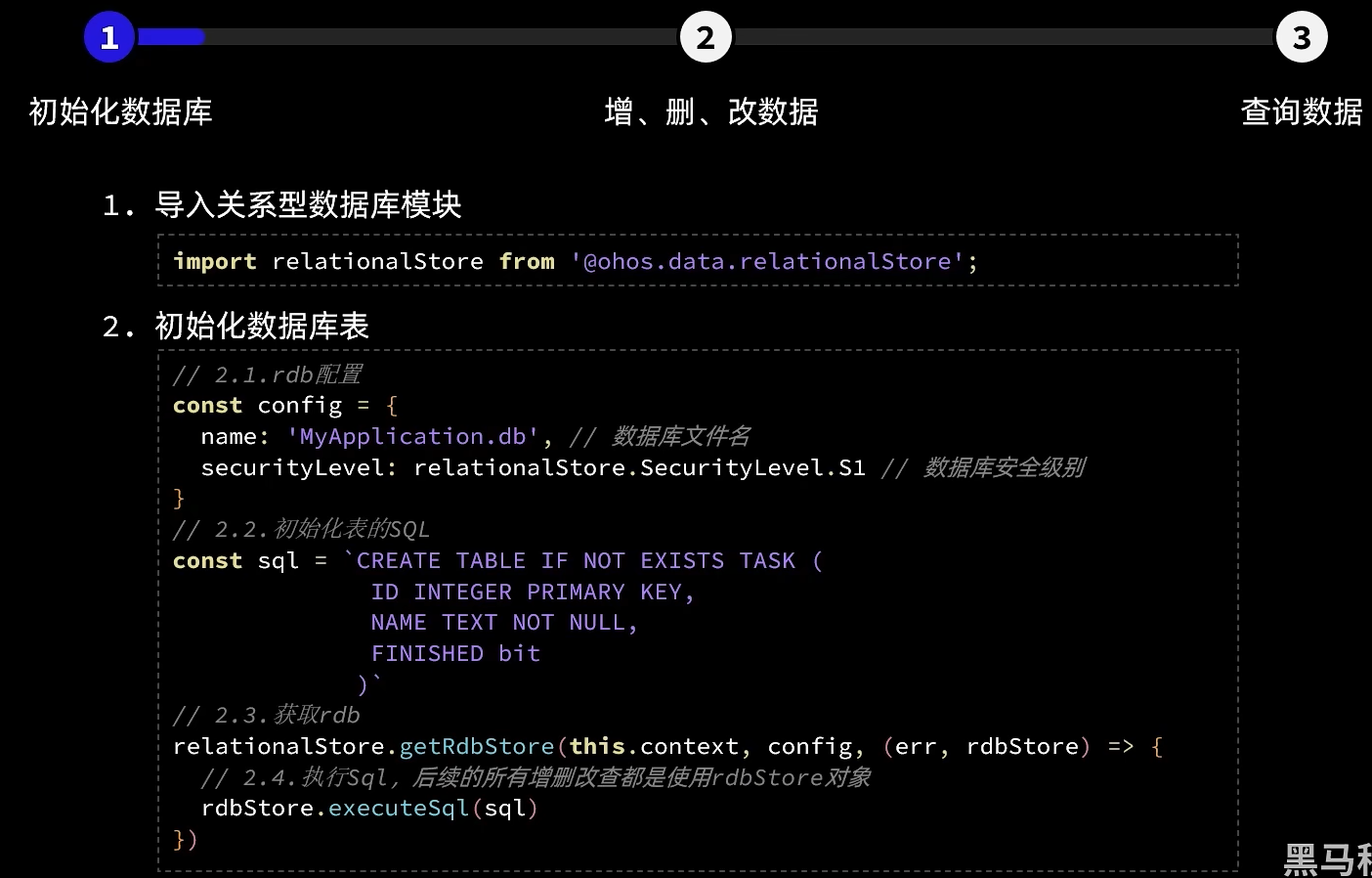
Task: Select the 增、删、改数据 step label
Action: click(710, 111)
